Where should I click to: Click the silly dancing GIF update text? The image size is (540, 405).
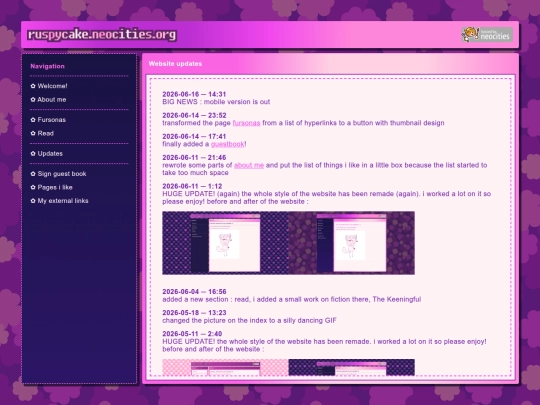[x=249, y=320]
